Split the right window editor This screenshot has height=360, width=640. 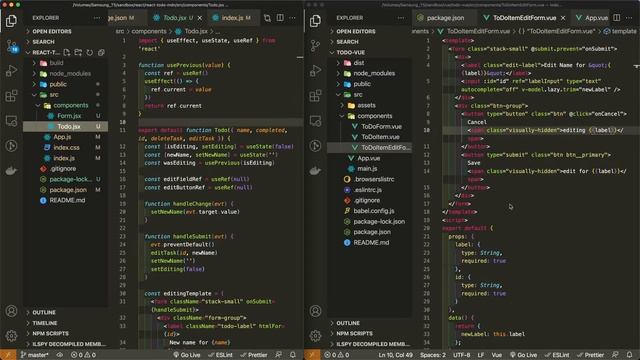617,18
